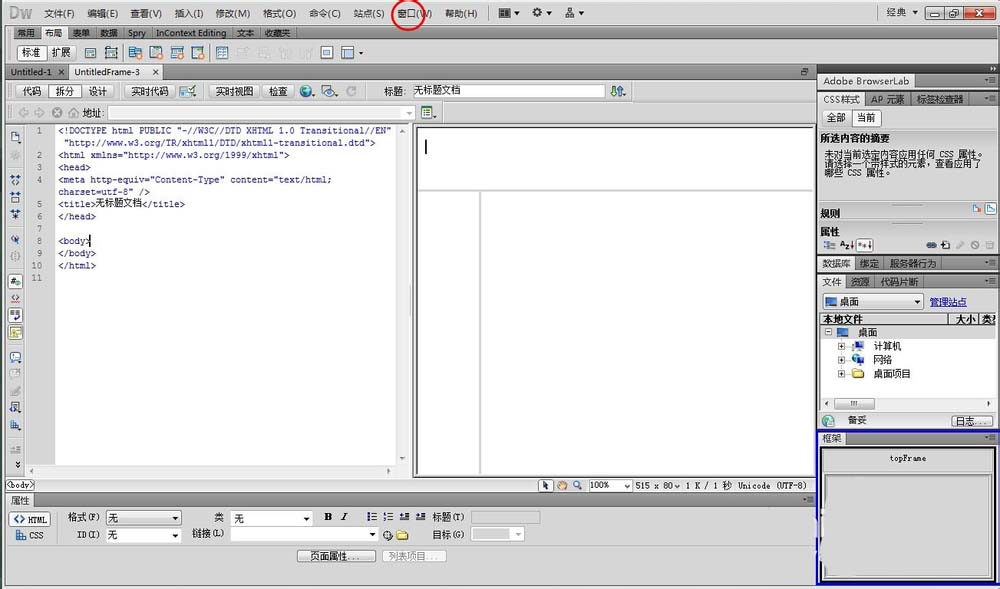This screenshot has height=589, width=1000.
Task: Click the 日志 log button
Action: [x=972, y=421]
